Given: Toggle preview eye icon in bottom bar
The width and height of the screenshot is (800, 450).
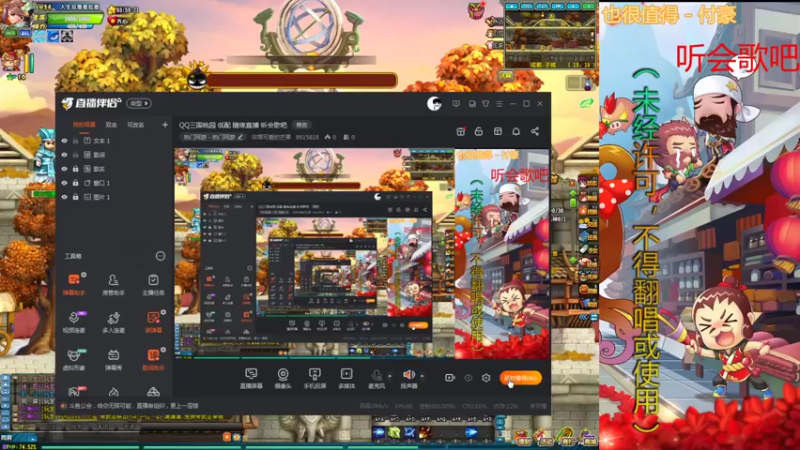Looking at the screenshot, I should click(x=468, y=378).
